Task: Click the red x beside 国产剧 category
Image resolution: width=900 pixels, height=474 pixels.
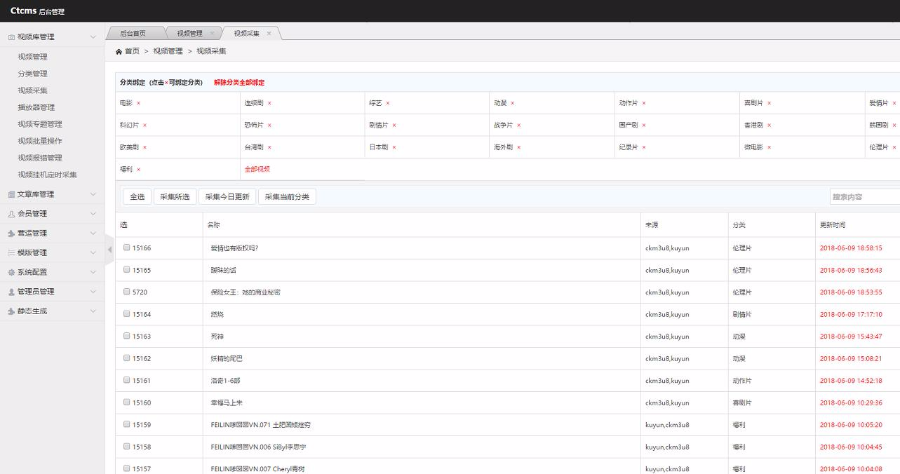Action: 644,125
